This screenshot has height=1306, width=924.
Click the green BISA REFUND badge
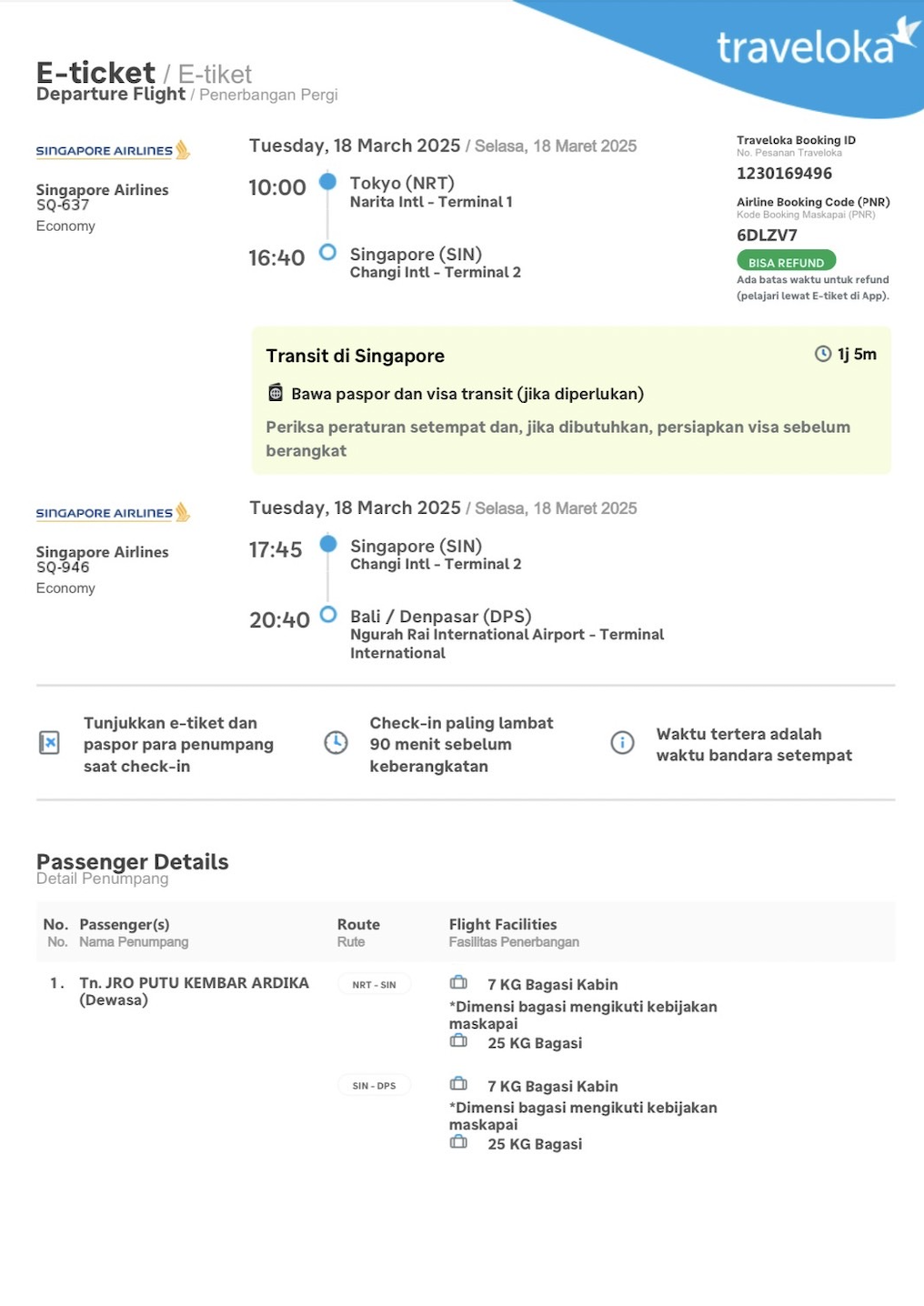[786, 262]
